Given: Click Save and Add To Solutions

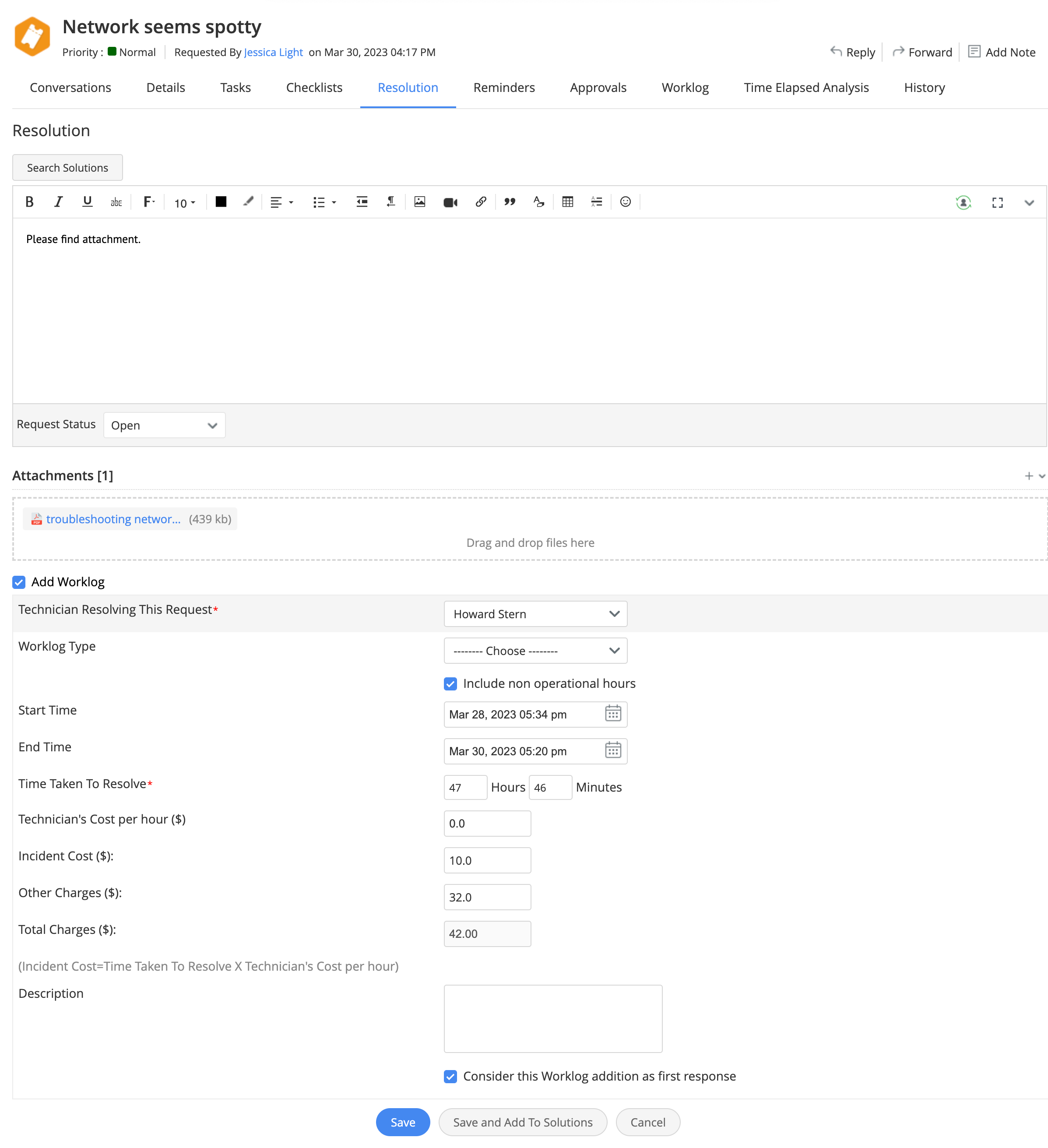Looking at the screenshot, I should click(x=523, y=1122).
